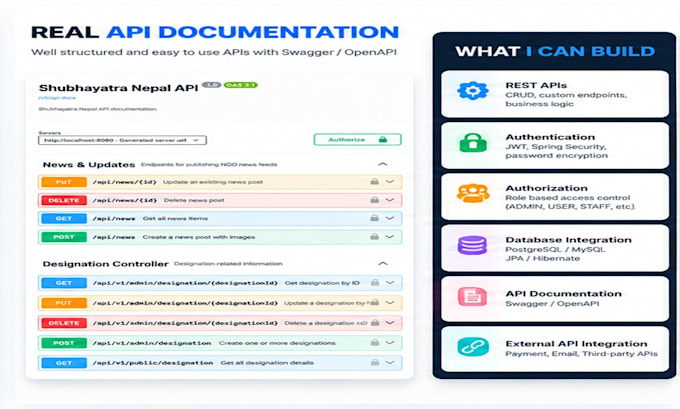
Task: Expand GET designation by ID chevron
Action: [x=390, y=283]
